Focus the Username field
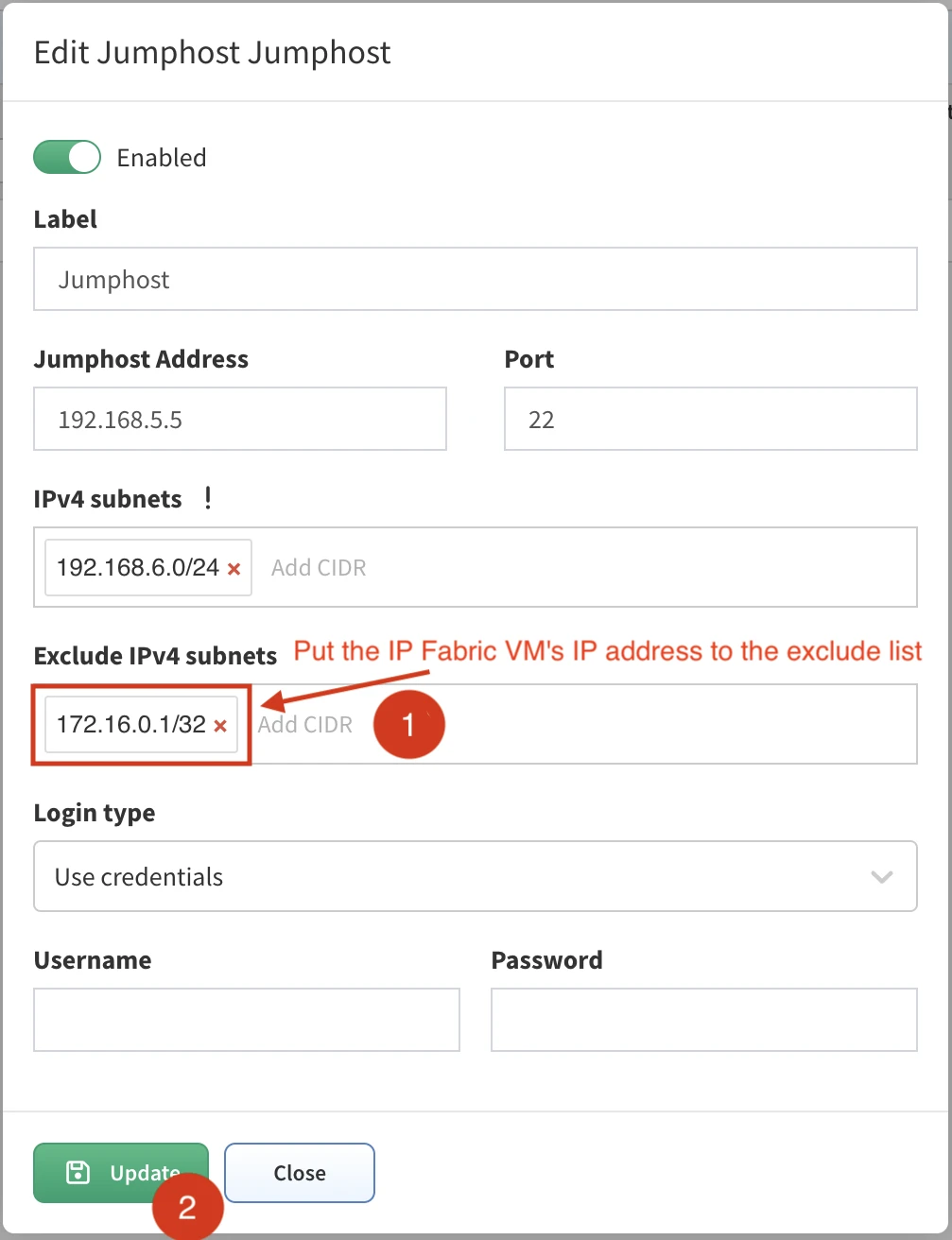The image size is (952, 1240). [246, 1020]
